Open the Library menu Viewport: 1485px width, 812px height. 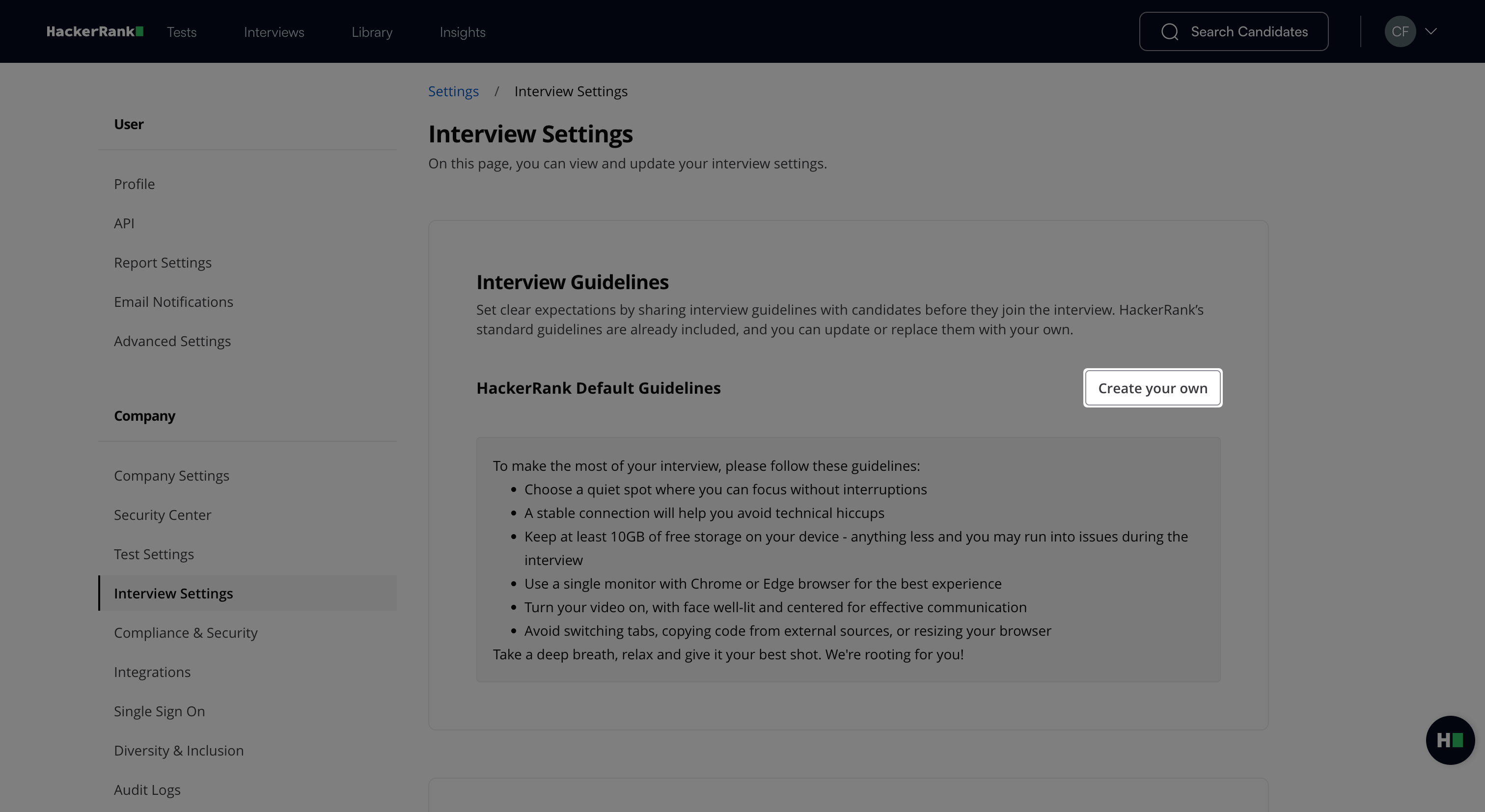[372, 32]
